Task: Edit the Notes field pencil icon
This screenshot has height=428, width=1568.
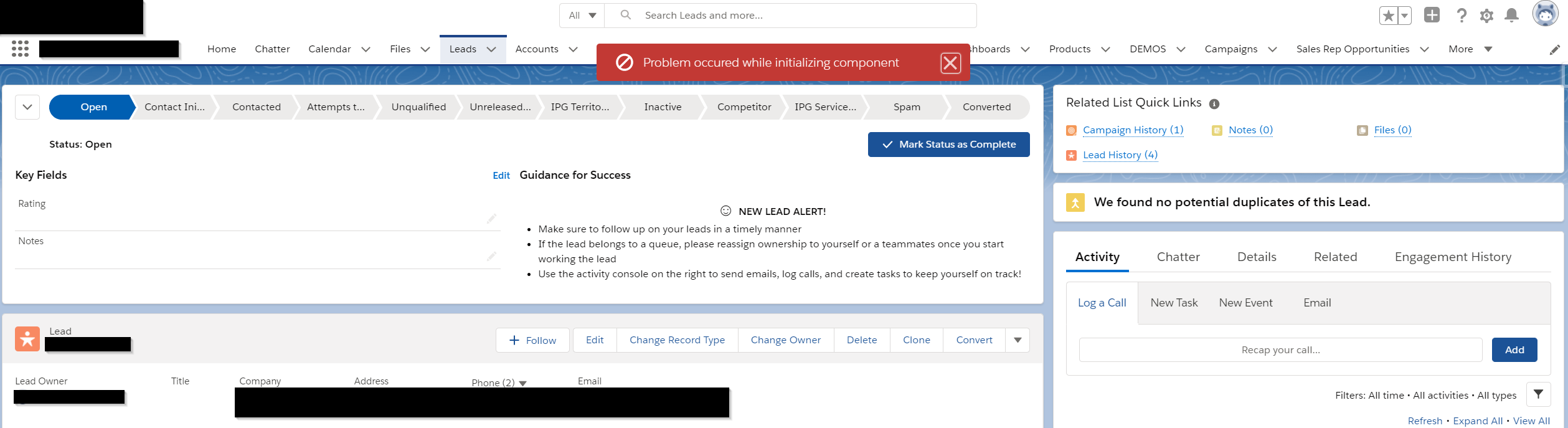Action: tap(491, 256)
